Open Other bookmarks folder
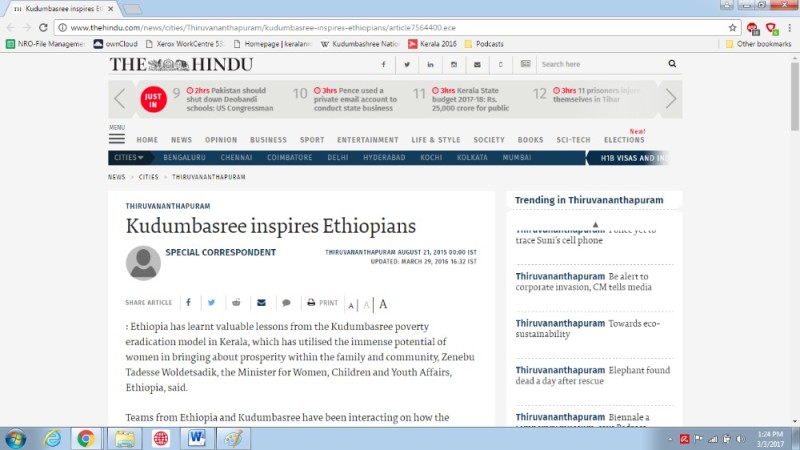This screenshot has height=450, width=800. point(758,44)
